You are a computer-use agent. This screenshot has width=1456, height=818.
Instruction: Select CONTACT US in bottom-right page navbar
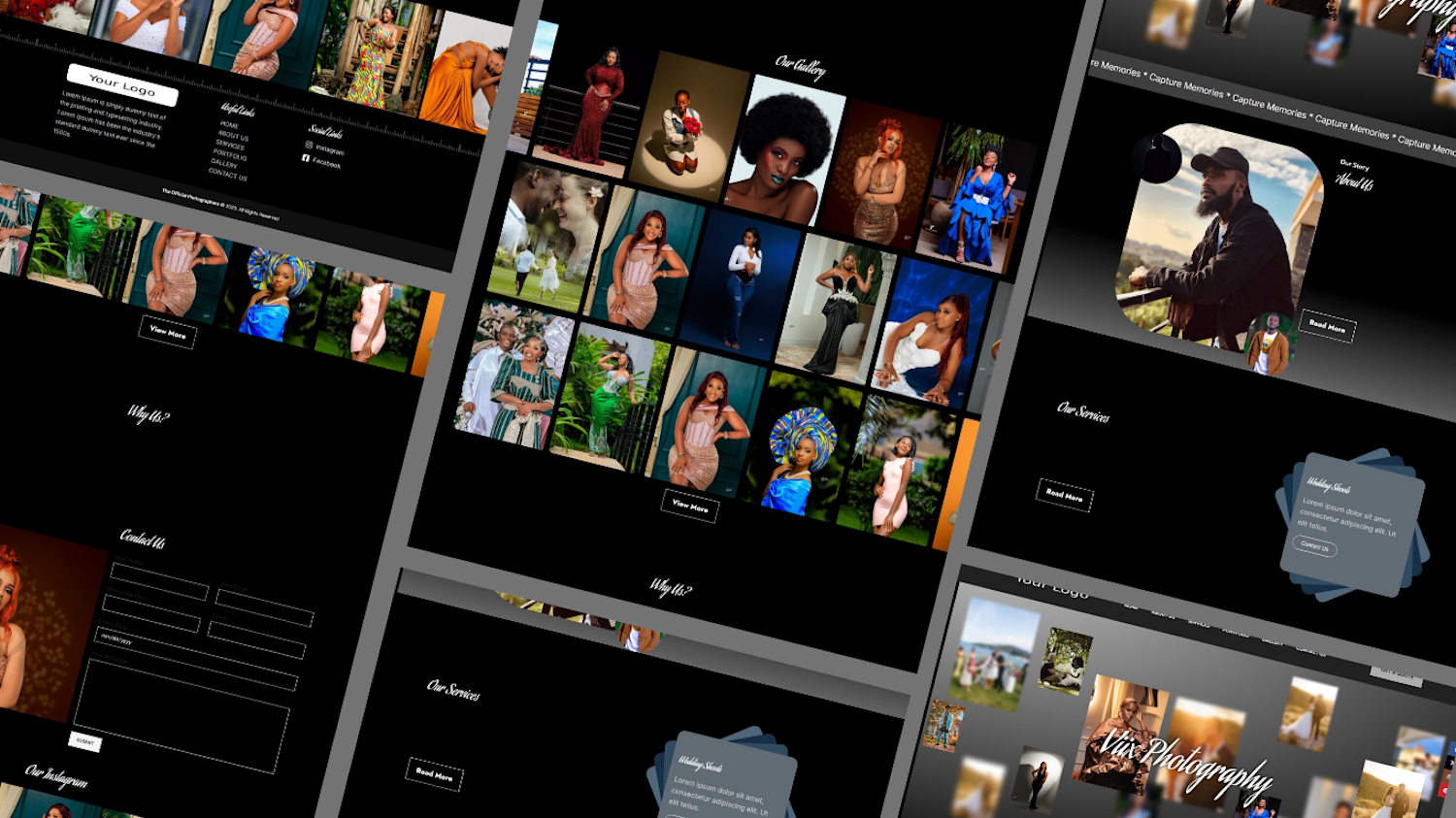click(x=1310, y=651)
